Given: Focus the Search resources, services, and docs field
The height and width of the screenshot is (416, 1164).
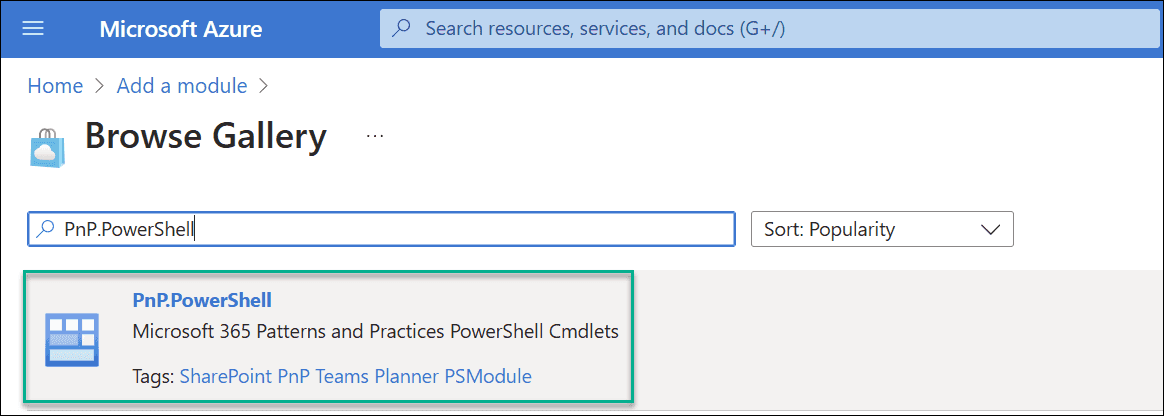Looking at the screenshot, I should 771,29.
